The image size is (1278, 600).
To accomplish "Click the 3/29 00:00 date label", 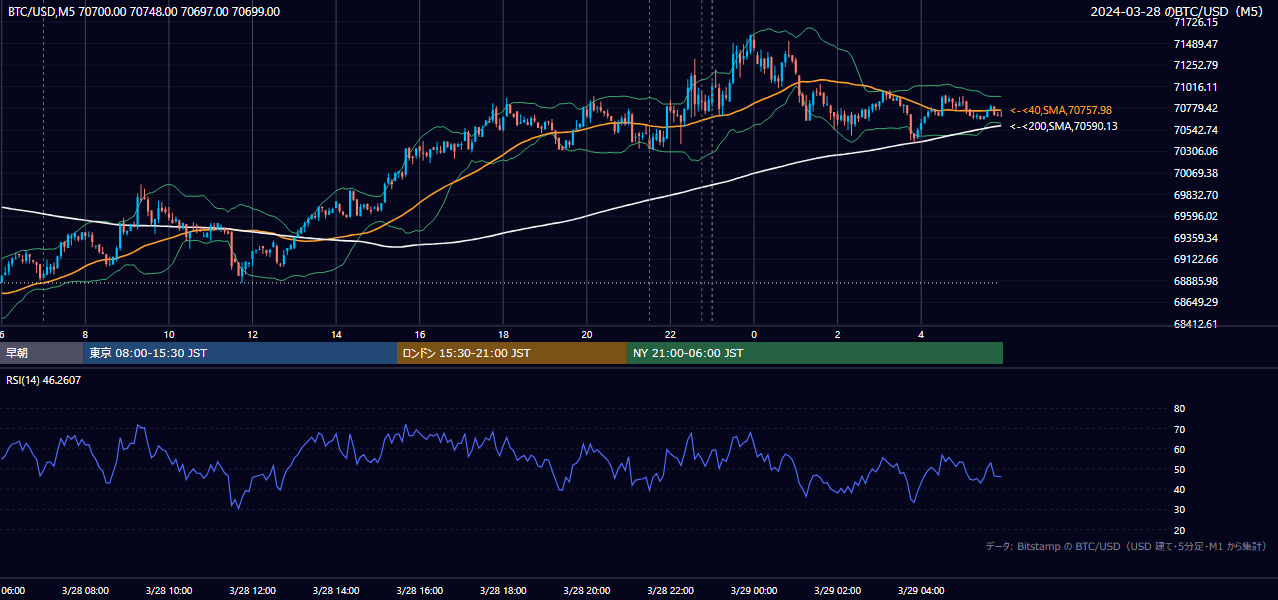I will [x=754, y=591].
